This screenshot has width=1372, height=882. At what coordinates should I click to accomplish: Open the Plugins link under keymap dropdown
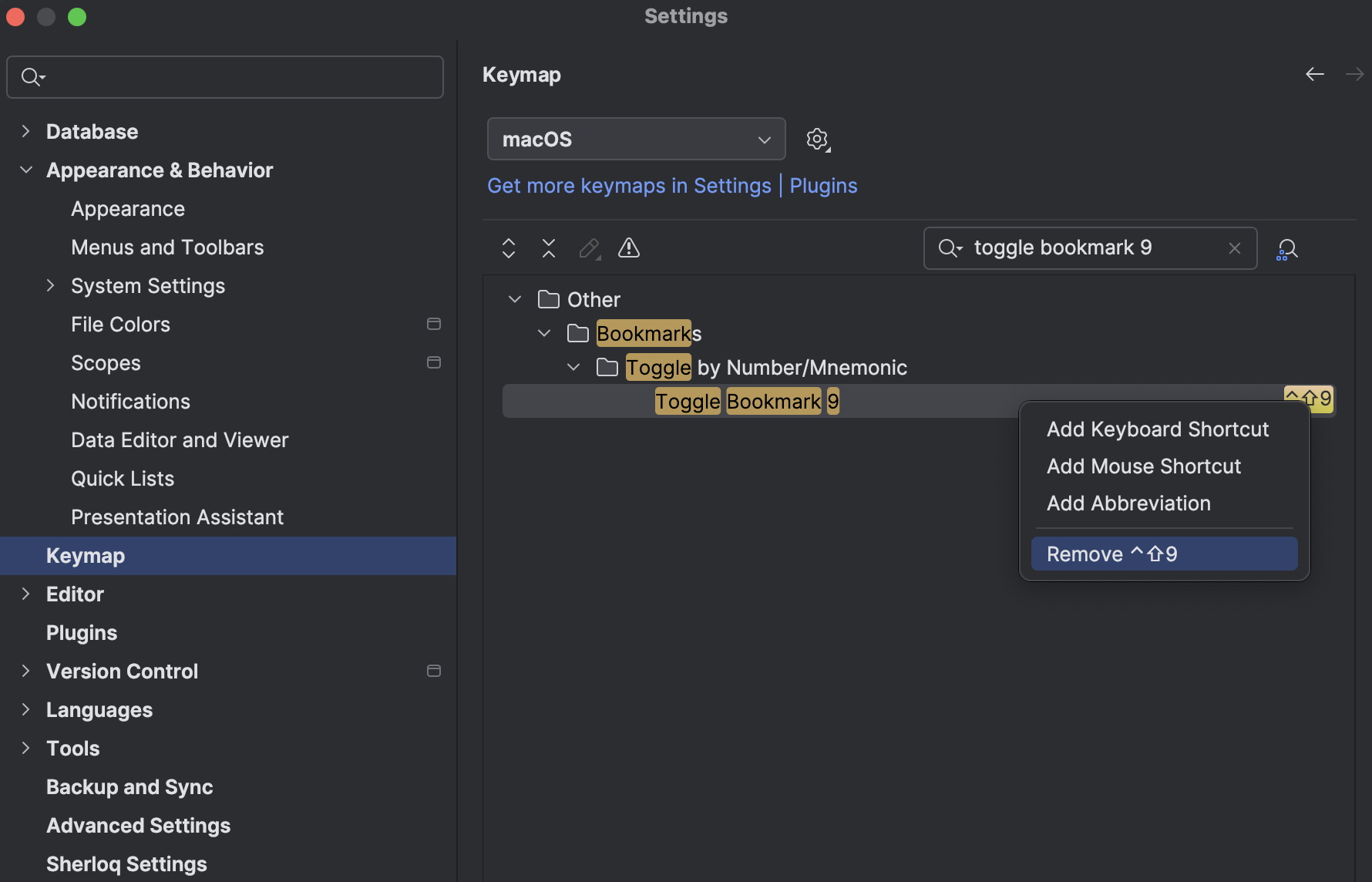coord(823,186)
